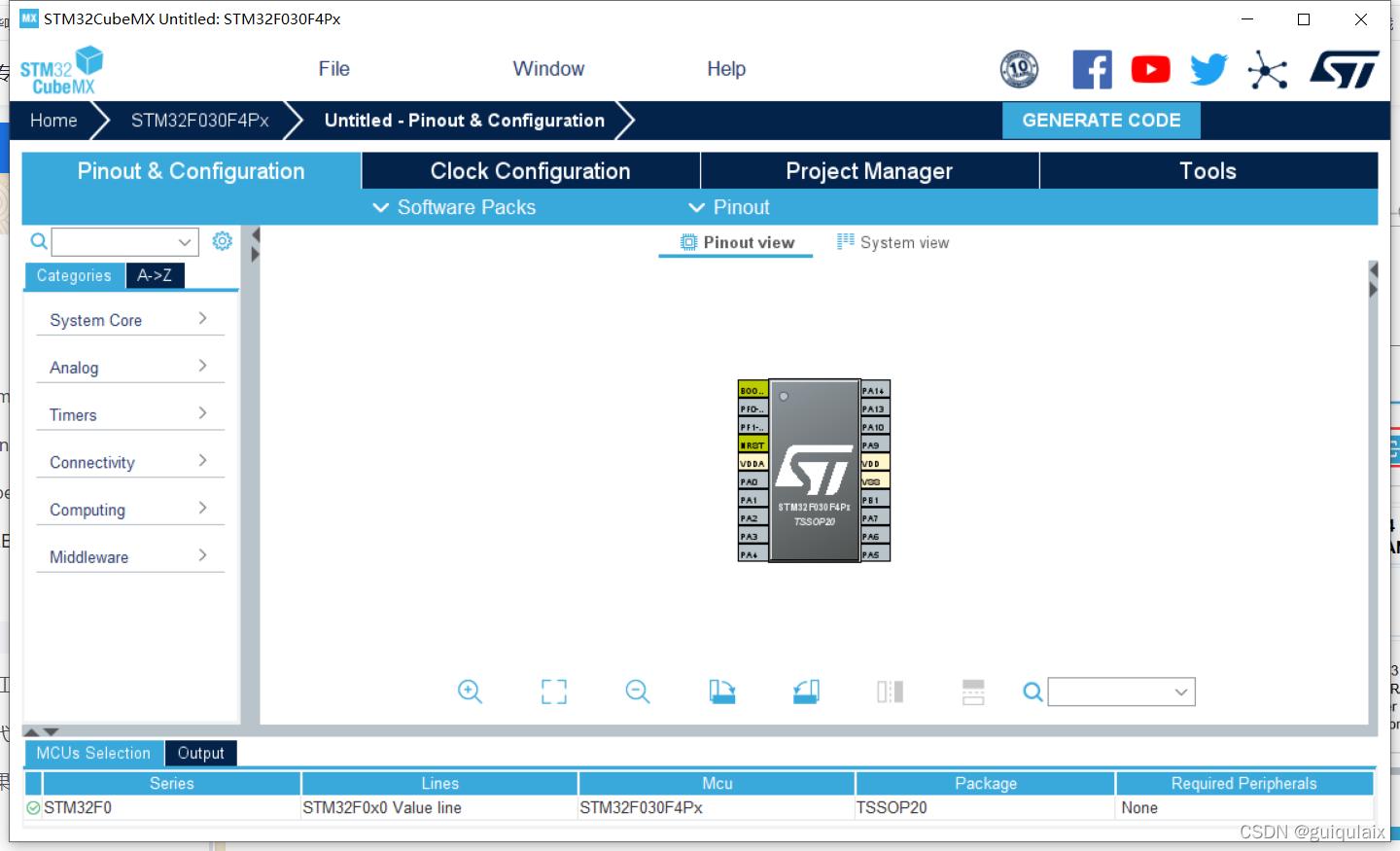1400x851 pixels.
Task: Switch to Tools tab
Action: pyautogui.click(x=1208, y=171)
